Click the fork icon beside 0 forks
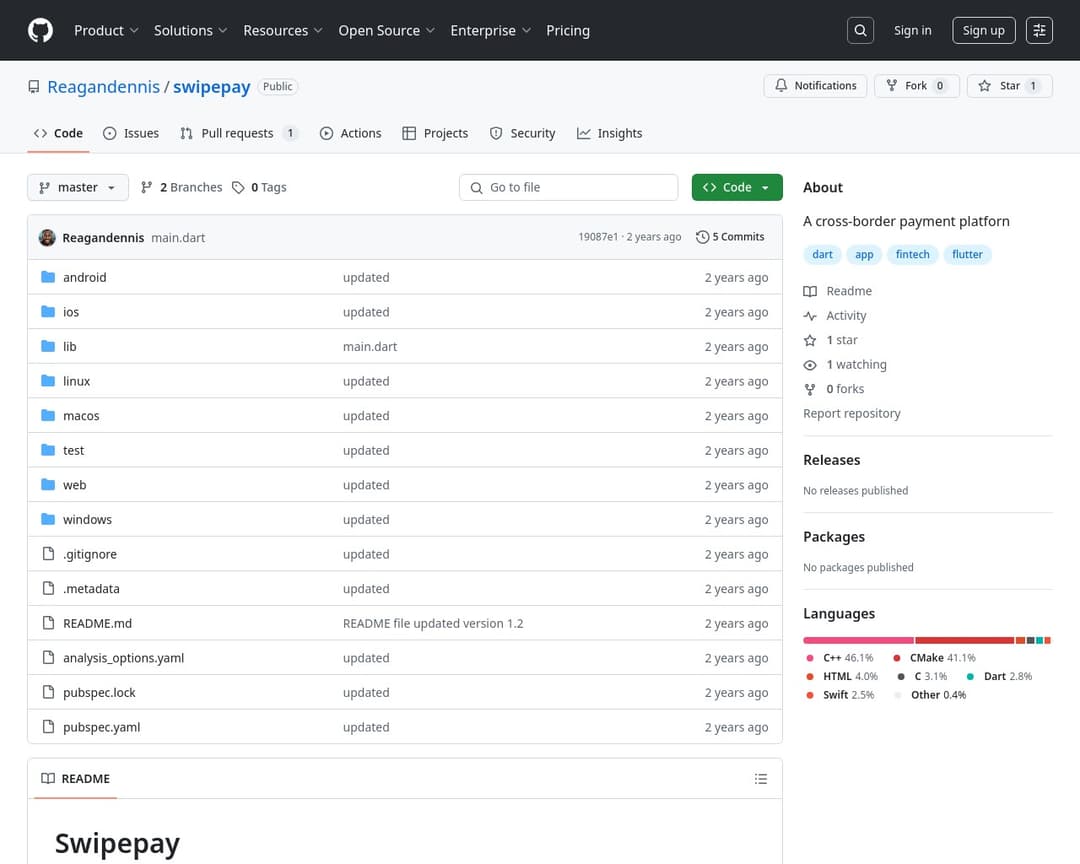The width and height of the screenshot is (1080, 864). [810, 389]
